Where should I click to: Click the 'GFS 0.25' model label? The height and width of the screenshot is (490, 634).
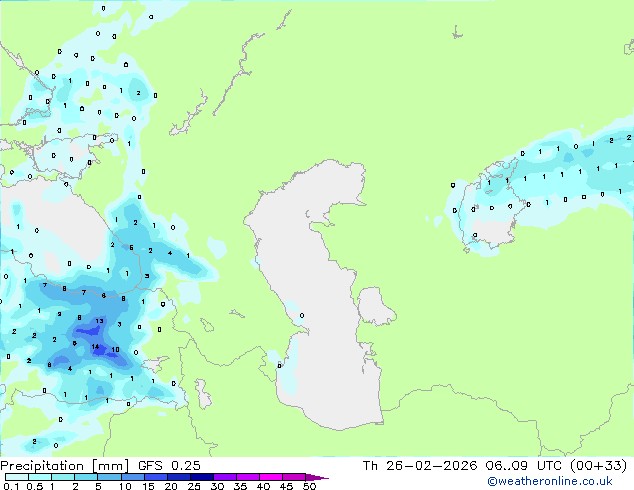click(169, 466)
